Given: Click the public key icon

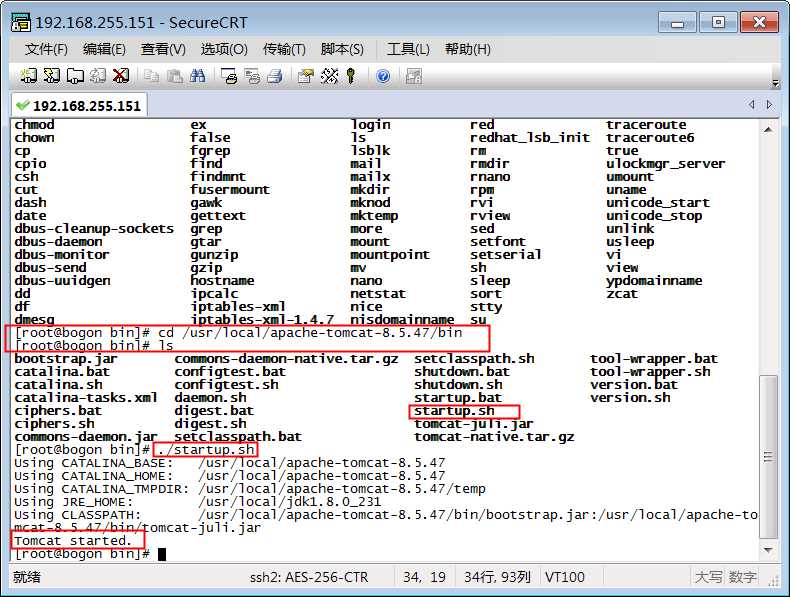Looking at the screenshot, I should (x=351, y=76).
